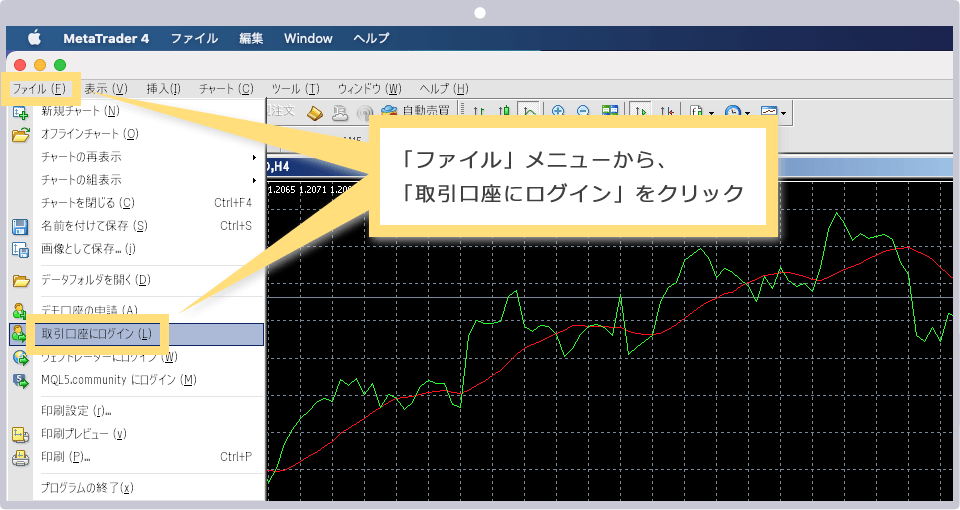Click the signals antenna toolbar icon

365,113
